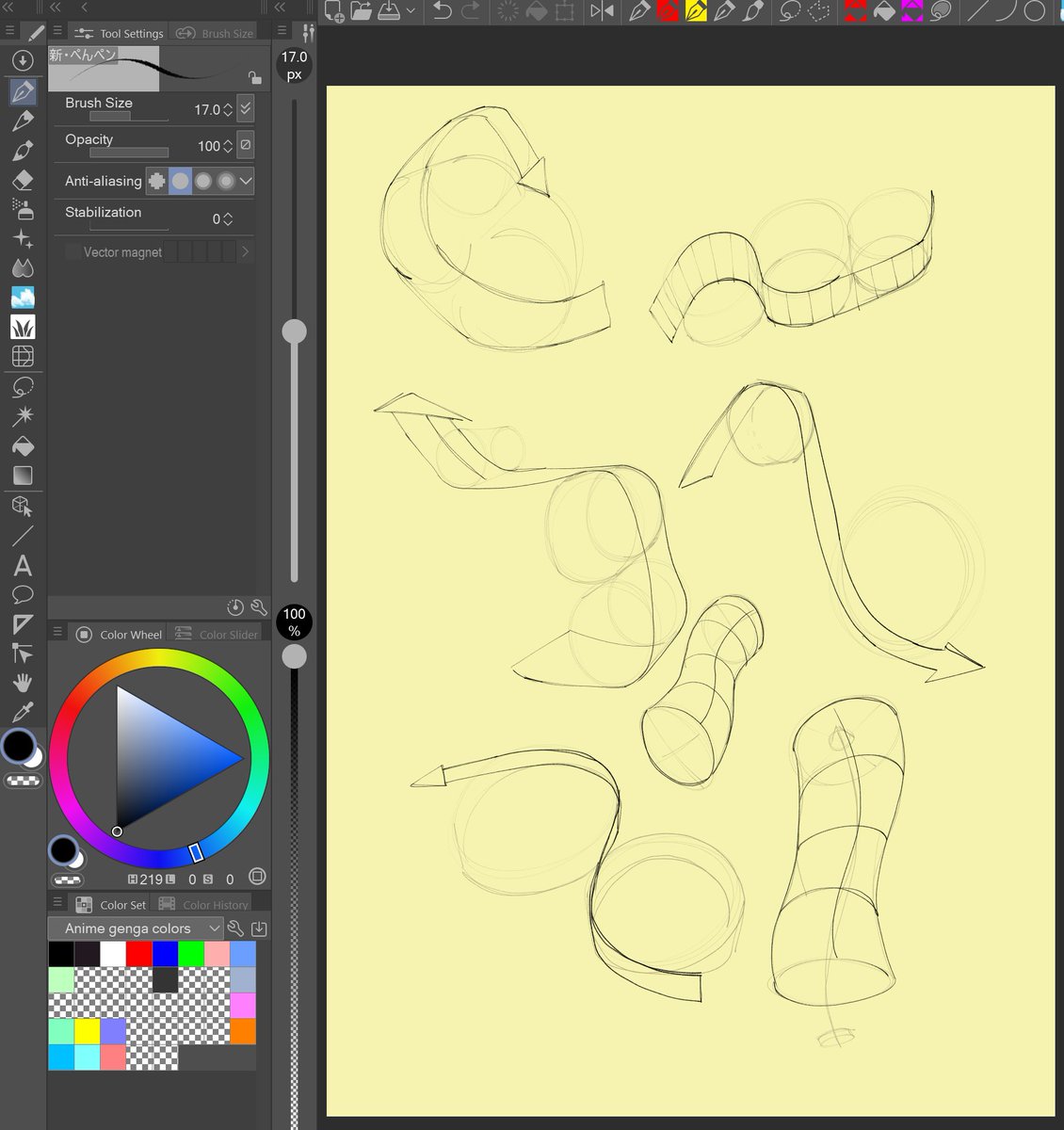Enable the Vector magnet checkbox
Image resolution: width=1064 pixels, height=1130 pixels.
point(73,251)
